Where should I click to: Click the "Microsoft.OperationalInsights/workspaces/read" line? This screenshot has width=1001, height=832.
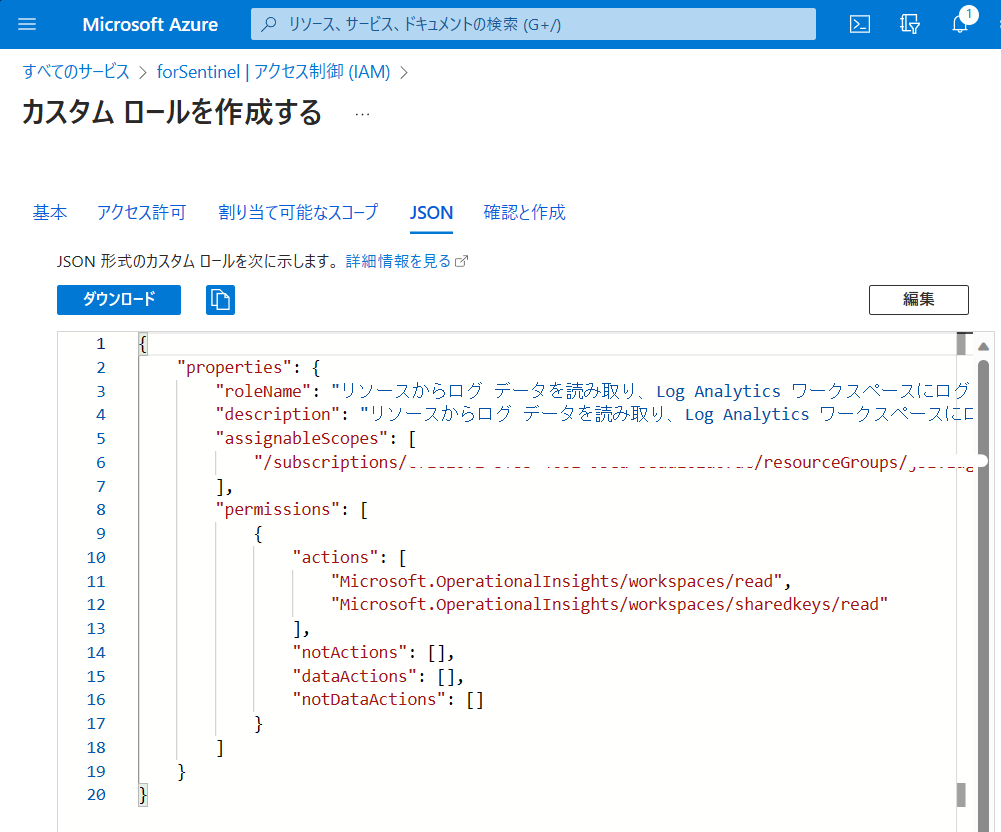tap(557, 581)
